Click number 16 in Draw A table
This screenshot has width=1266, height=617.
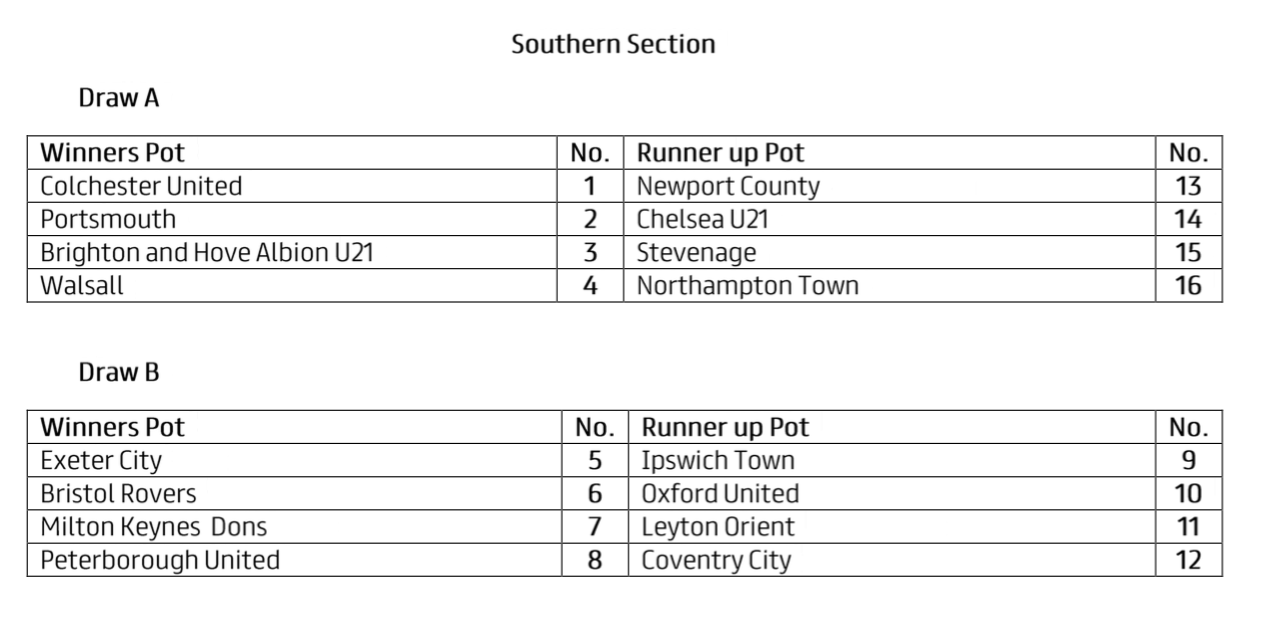[x=1188, y=285]
